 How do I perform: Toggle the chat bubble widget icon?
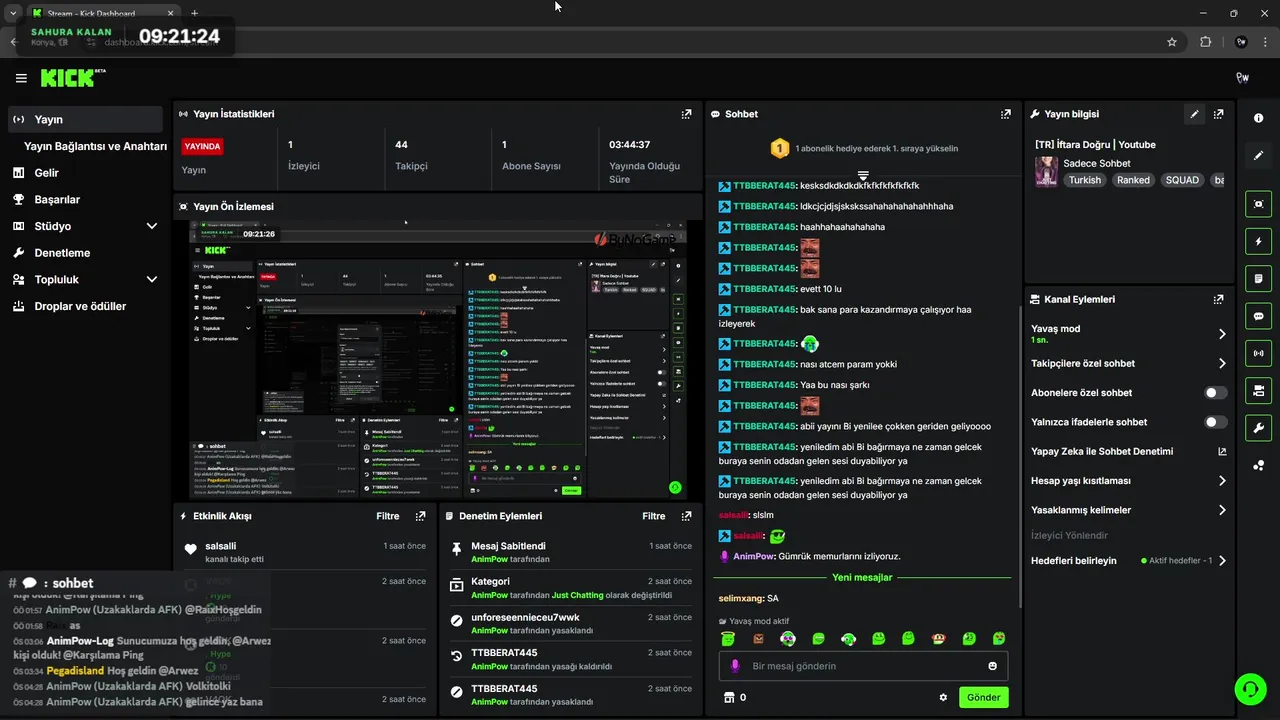click(1258, 316)
